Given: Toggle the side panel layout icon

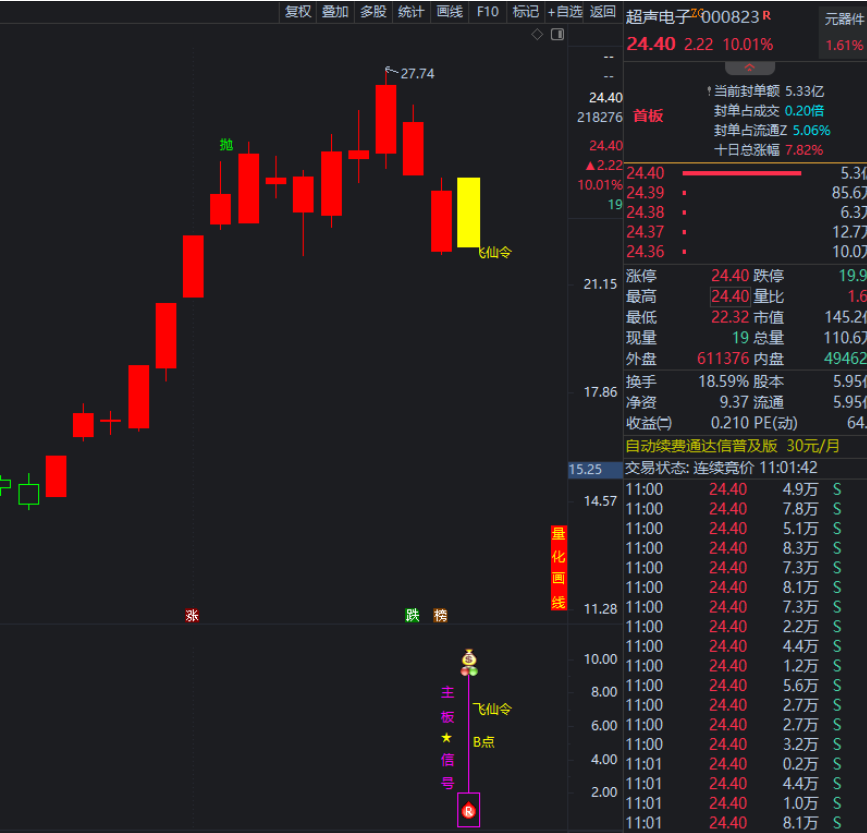Looking at the screenshot, I should [557, 35].
